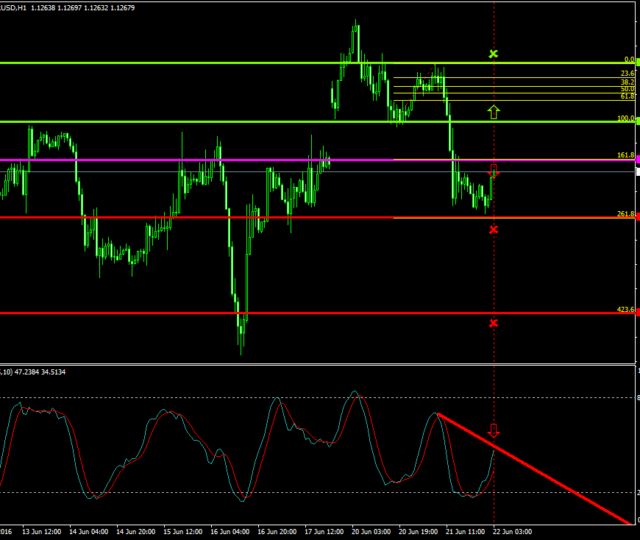
Task: Click the 423.6 Fibonacci extension label
Action: pyautogui.click(x=626, y=310)
